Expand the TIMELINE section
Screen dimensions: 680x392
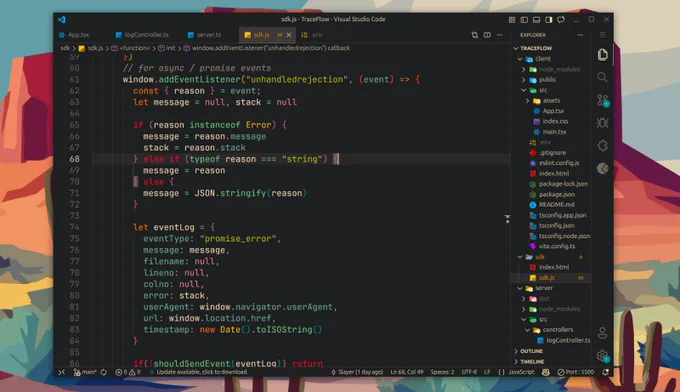532,361
